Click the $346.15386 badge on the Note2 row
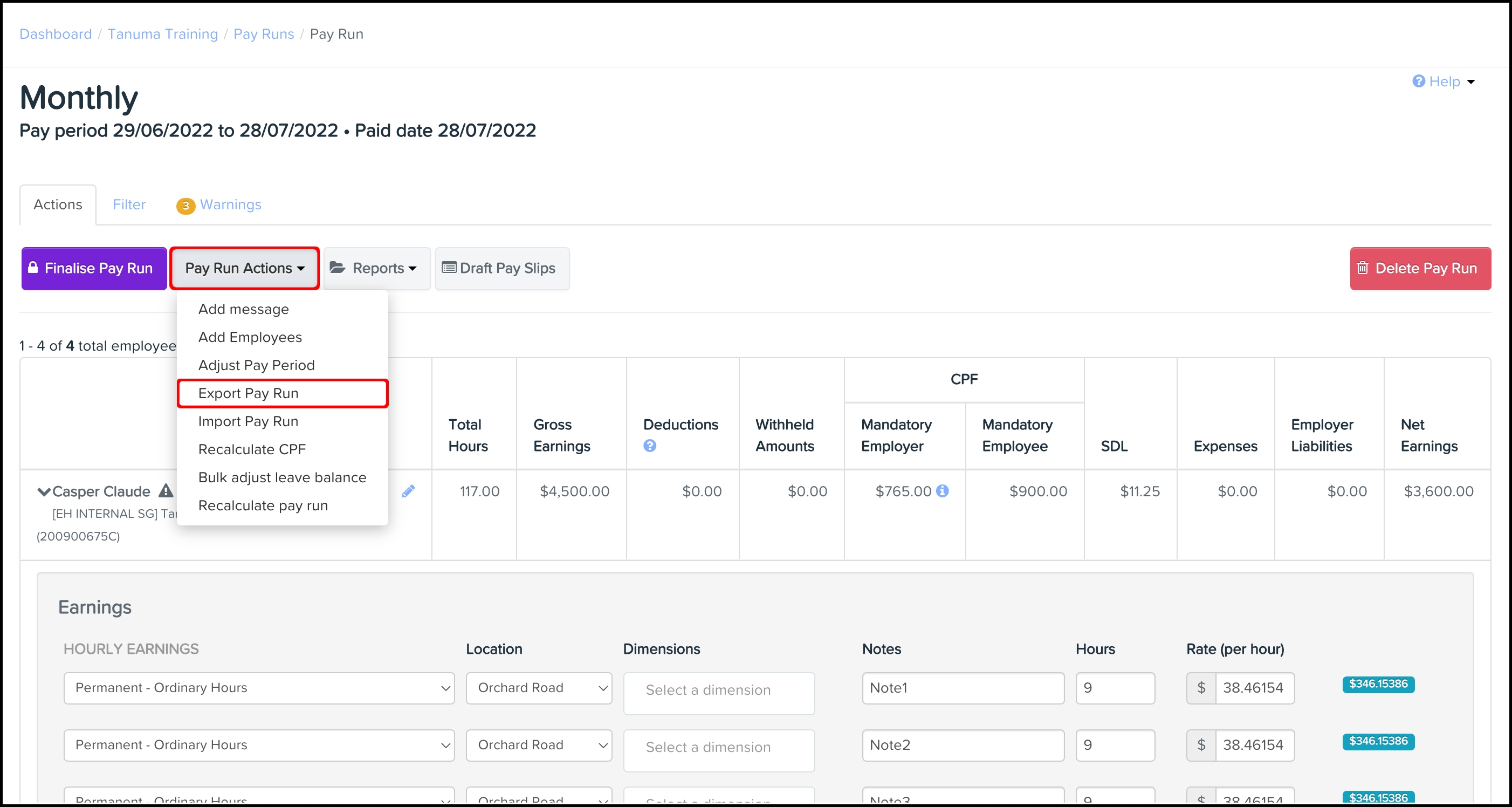The height and width of the screenshot is (807, 1512). coord(1378,741)
